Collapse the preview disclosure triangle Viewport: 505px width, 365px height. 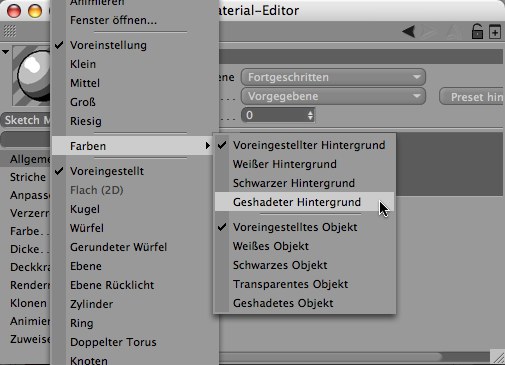[5, 52]
